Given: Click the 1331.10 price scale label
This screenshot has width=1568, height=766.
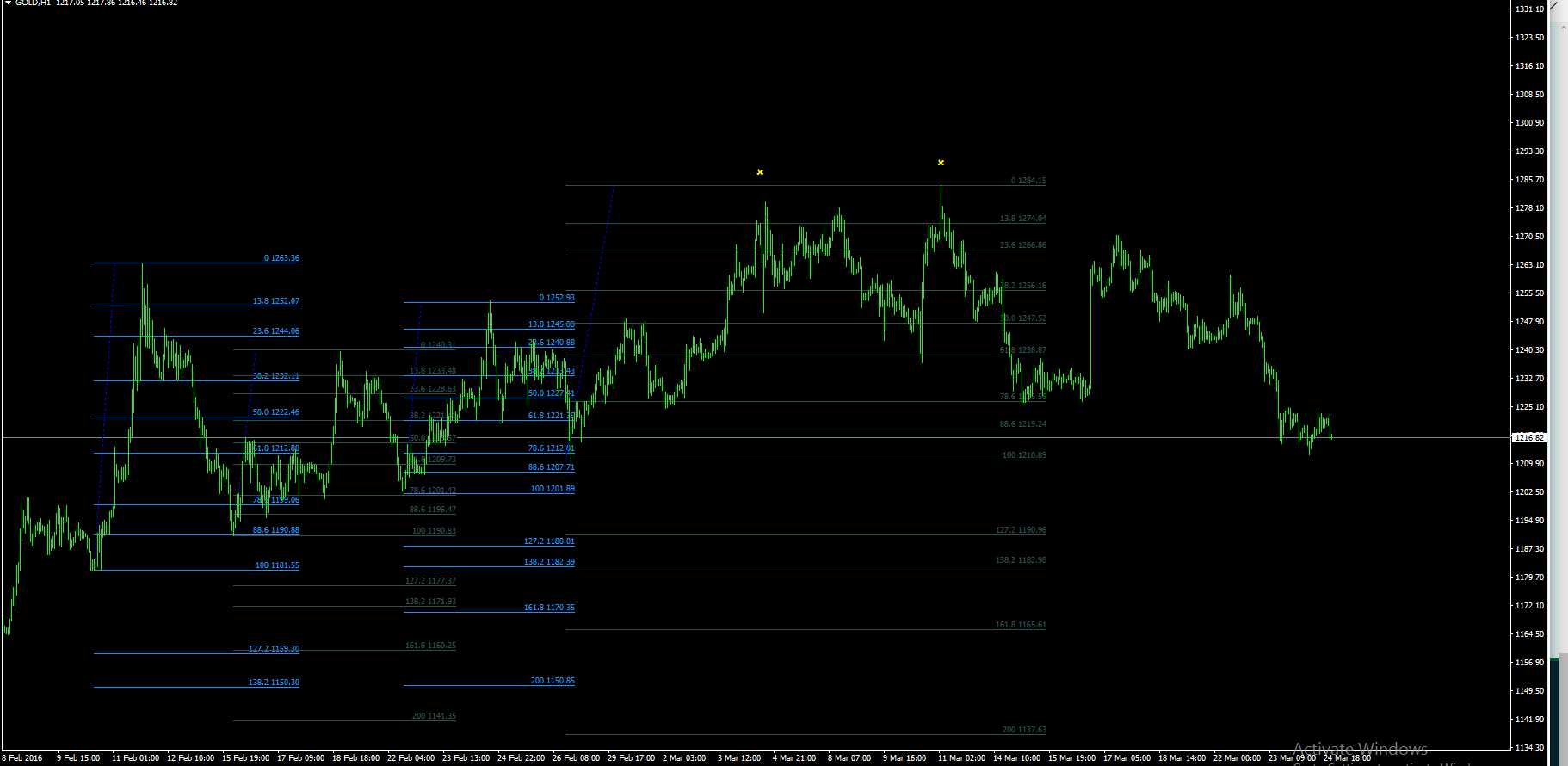Looking at the screenshot, I should point(1530,9).
